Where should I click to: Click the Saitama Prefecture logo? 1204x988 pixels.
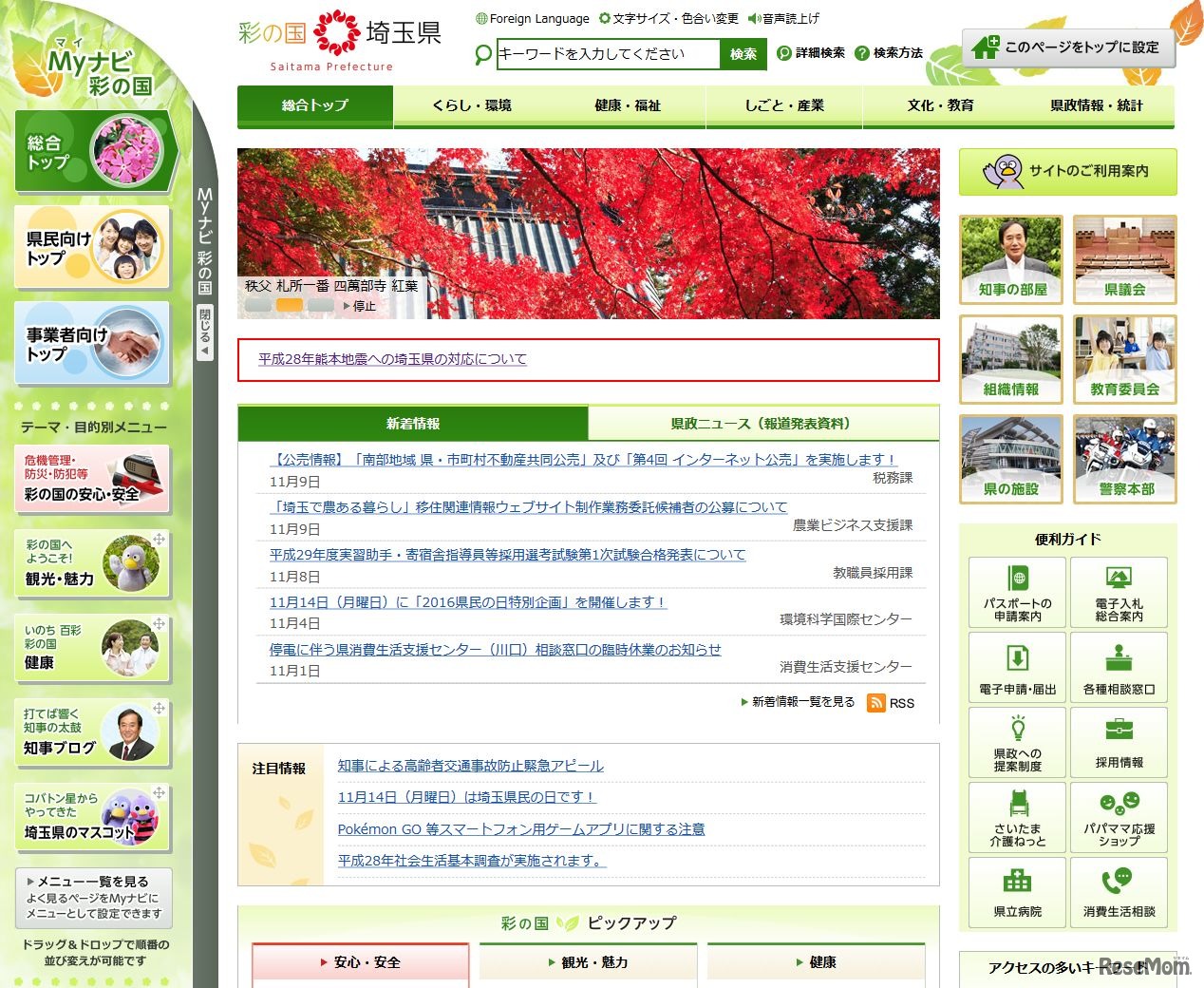[x=340, y=41]
